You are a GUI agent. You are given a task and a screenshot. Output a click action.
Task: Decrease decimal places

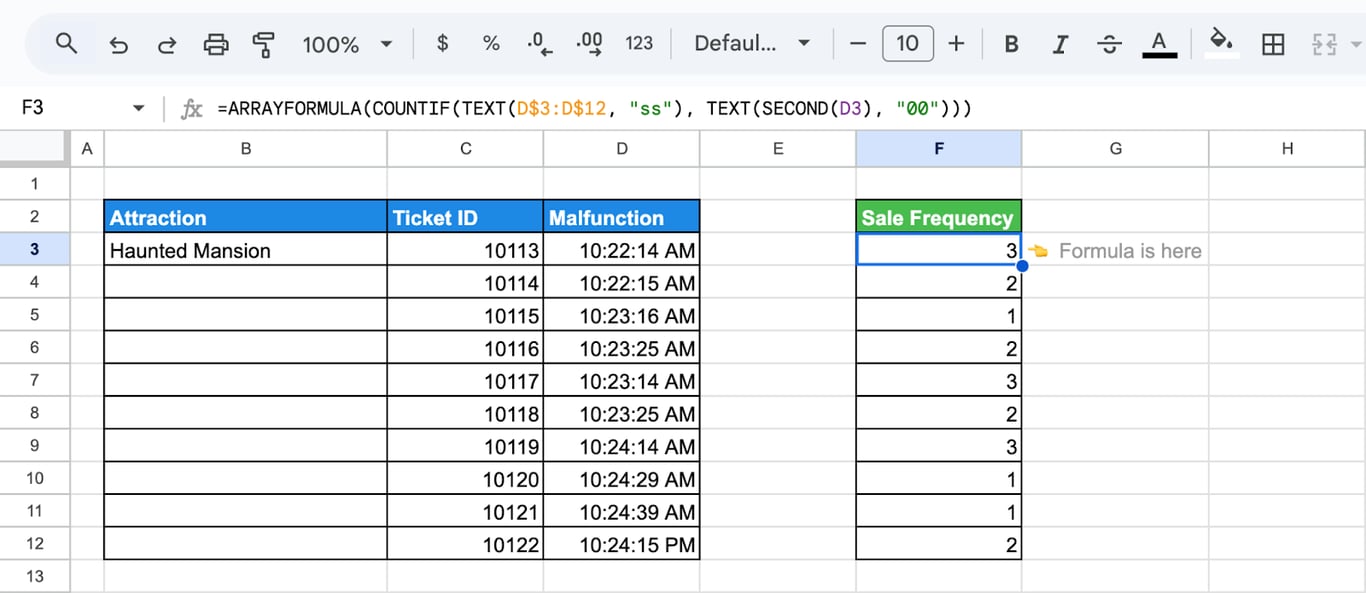pyautogui.click(x=540, y=43)
